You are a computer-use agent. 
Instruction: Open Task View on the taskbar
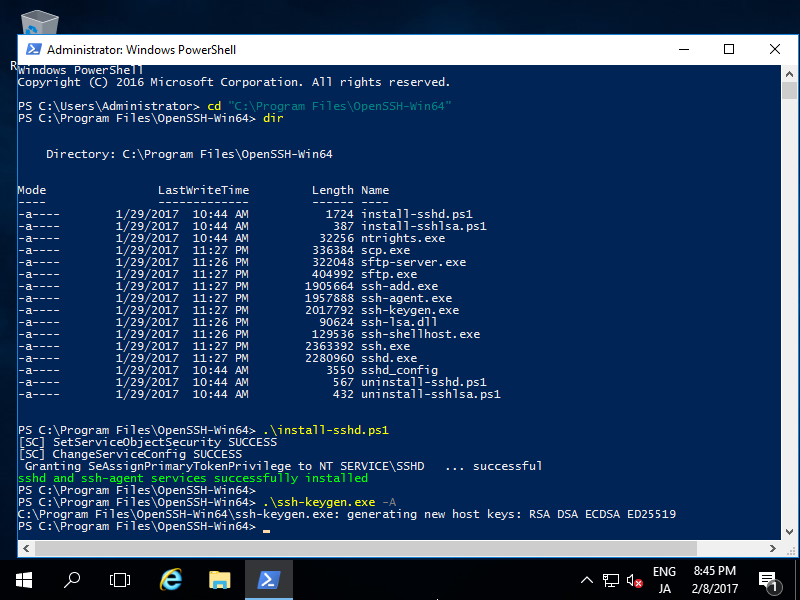(x=120, y=580)
